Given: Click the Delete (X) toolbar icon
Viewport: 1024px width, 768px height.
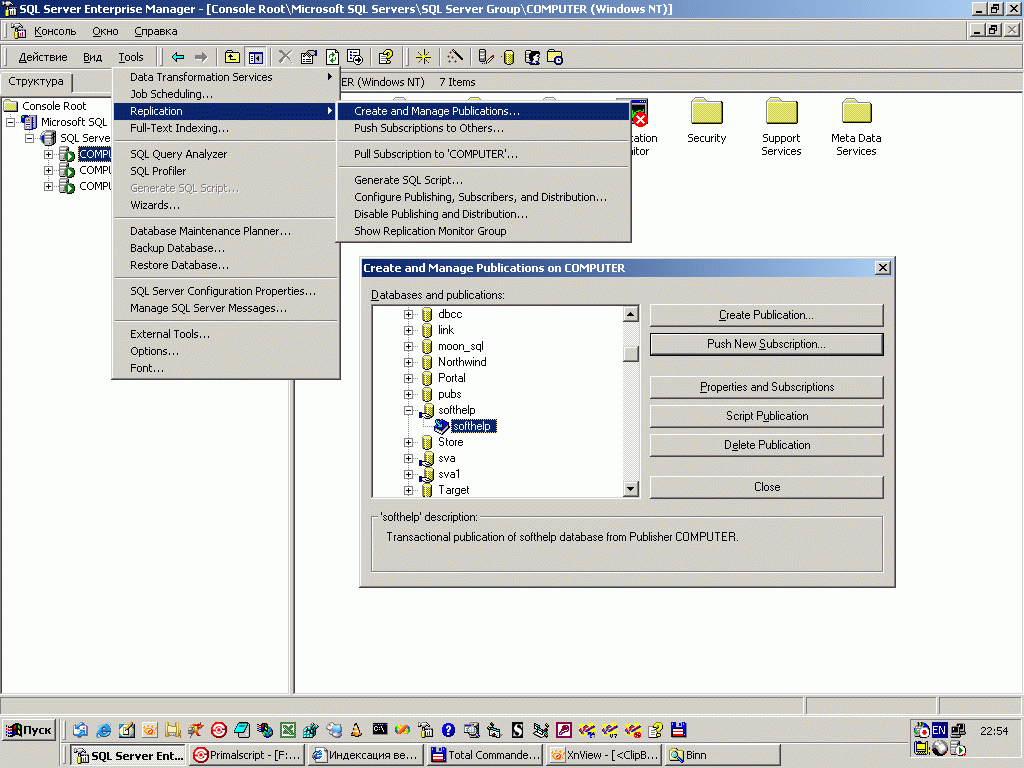Looking at the screenshot, I should tap(285, 57).
